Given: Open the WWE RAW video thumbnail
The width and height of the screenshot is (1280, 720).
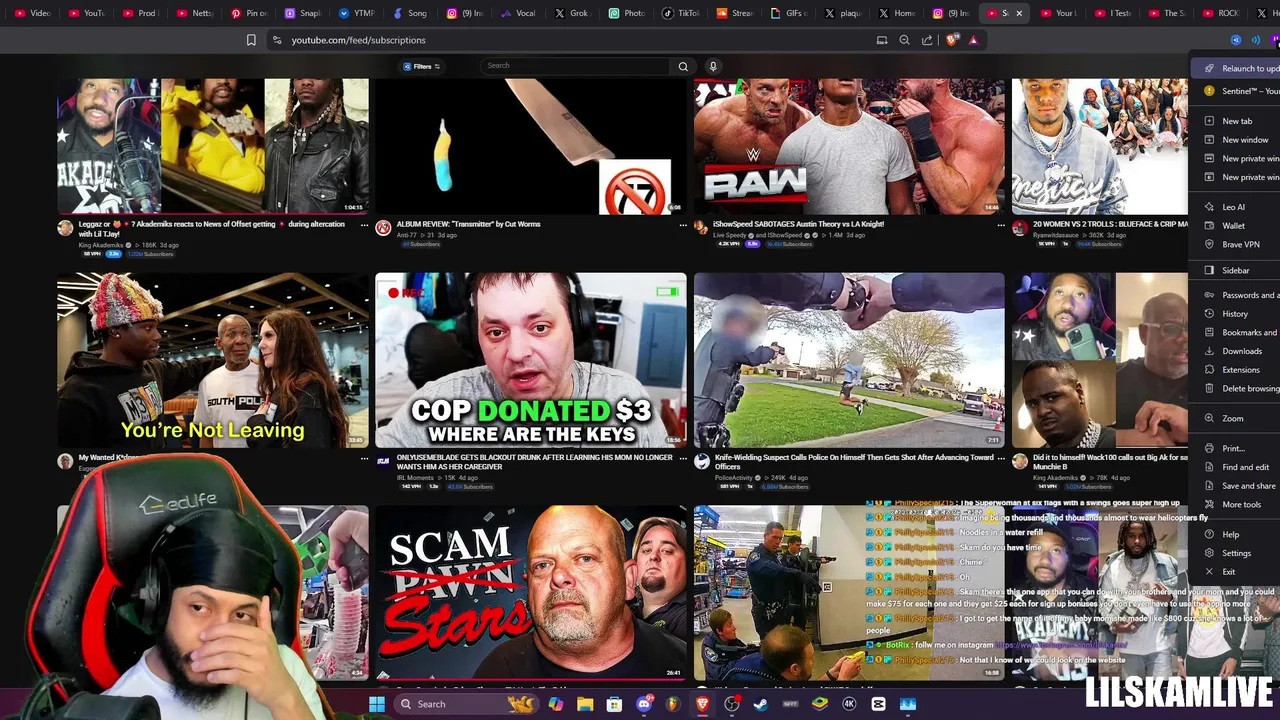Looking at the screenshot, I should 849,146.
